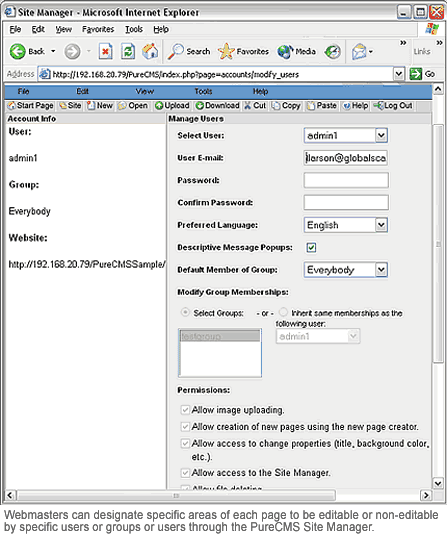Image resolution: width=447 pixels, height=537 pixels.
Task: Open the IE File menu
Action: 15,29
